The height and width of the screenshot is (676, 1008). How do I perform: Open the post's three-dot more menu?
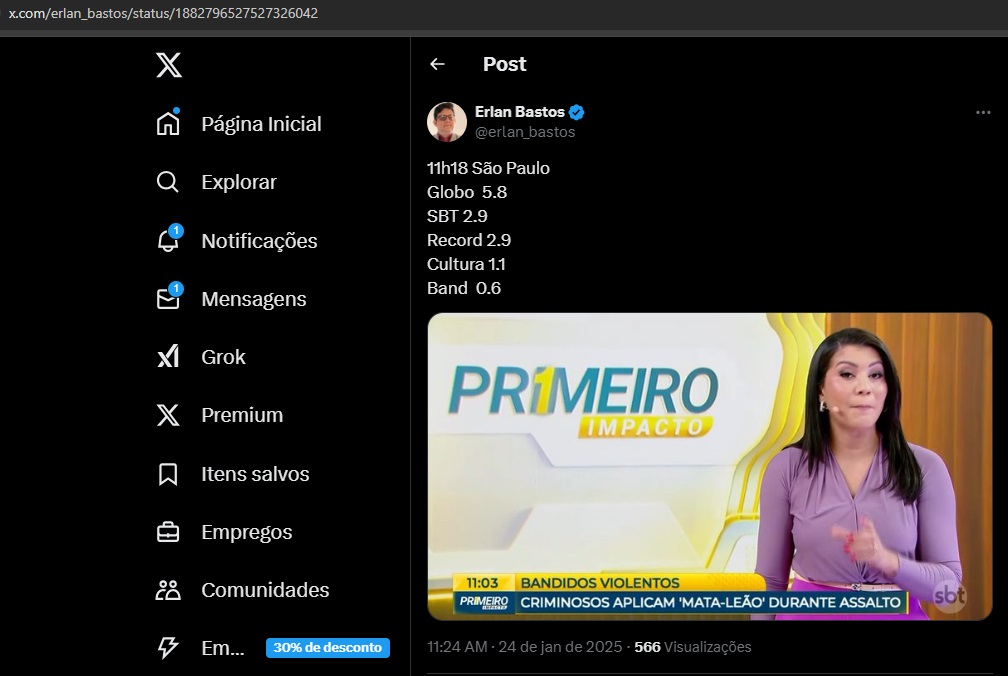coord(982,113)
